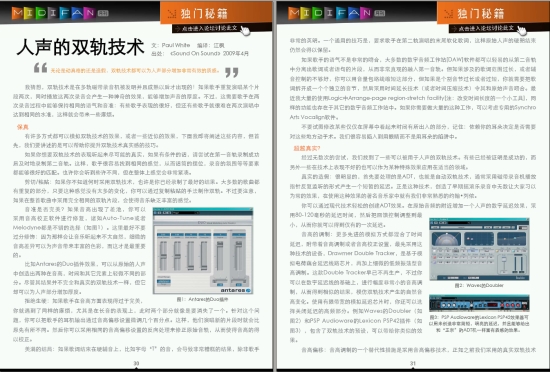The width and height of the screenshot is (550, 372).
Task: Click the orange section heading 保真
Action: click(23, 127)
